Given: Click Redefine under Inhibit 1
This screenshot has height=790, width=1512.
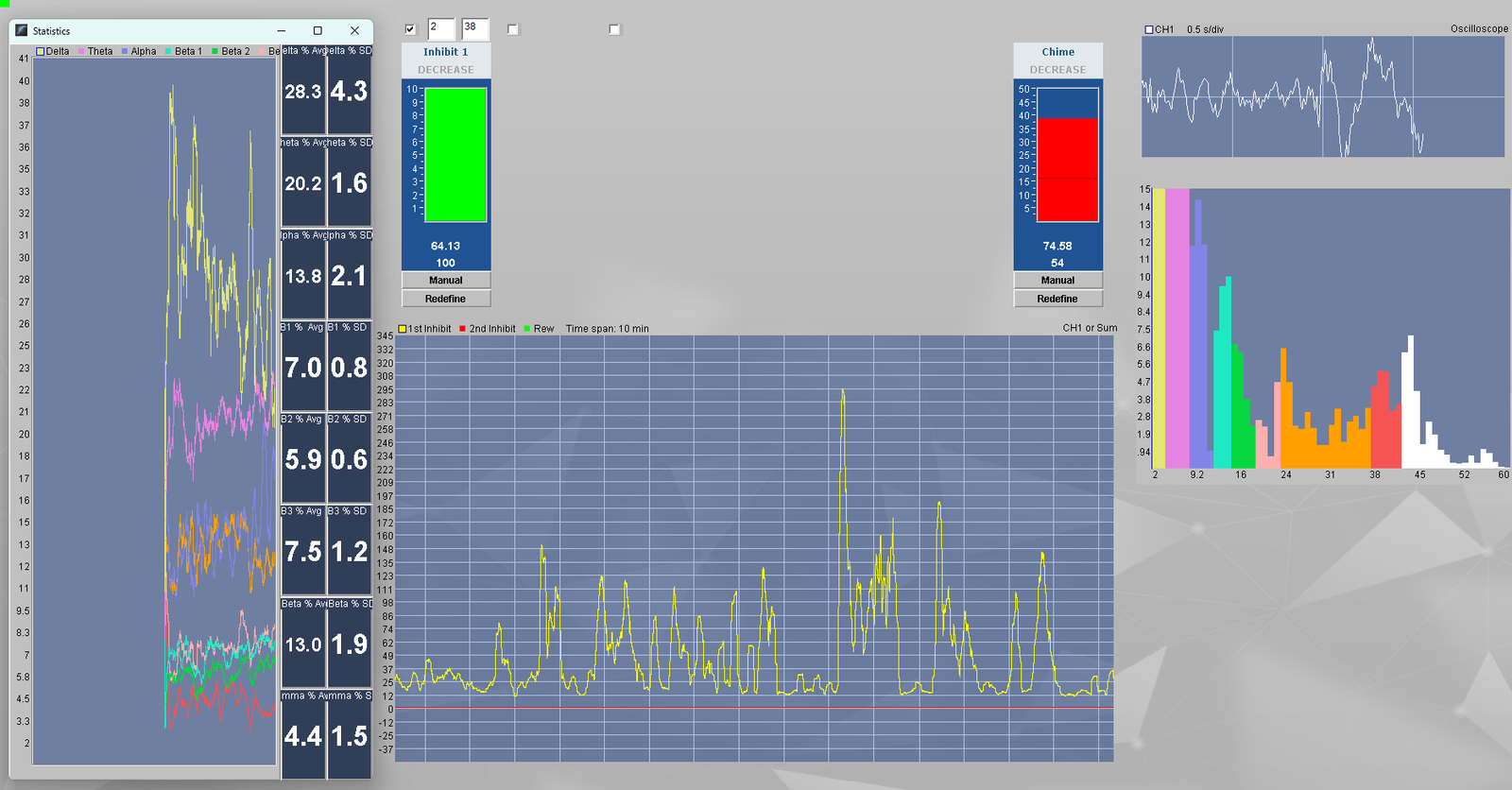Looking at the screenshot, I should [446, 299].
